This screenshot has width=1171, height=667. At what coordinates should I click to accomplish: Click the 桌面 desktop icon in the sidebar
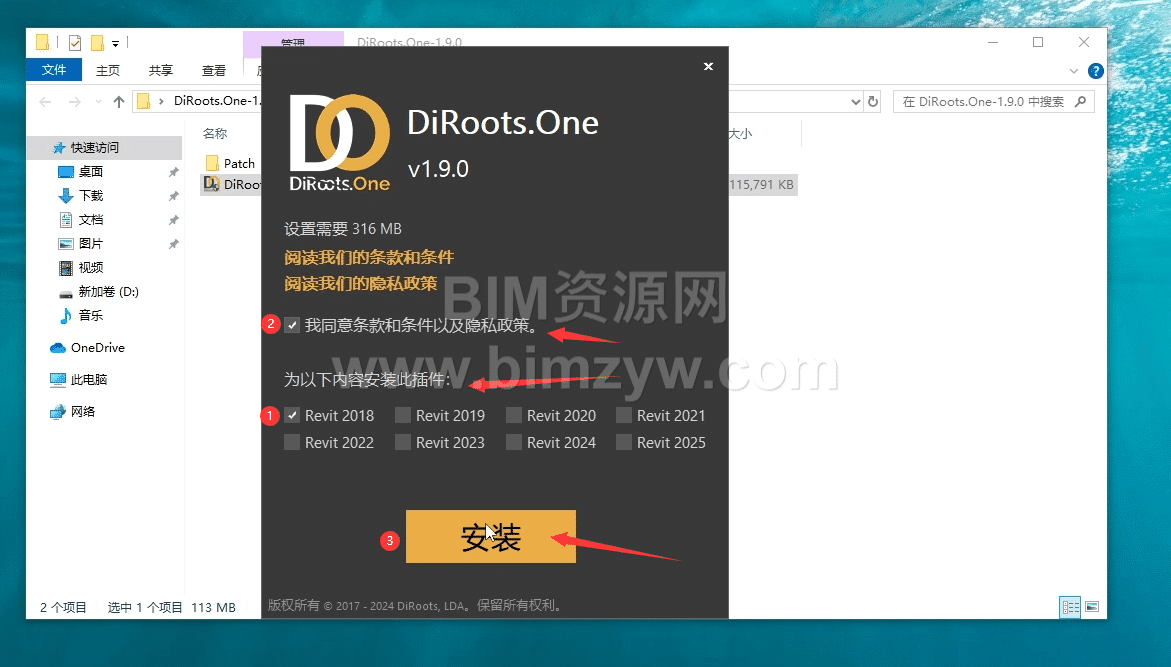coord(66,172)
